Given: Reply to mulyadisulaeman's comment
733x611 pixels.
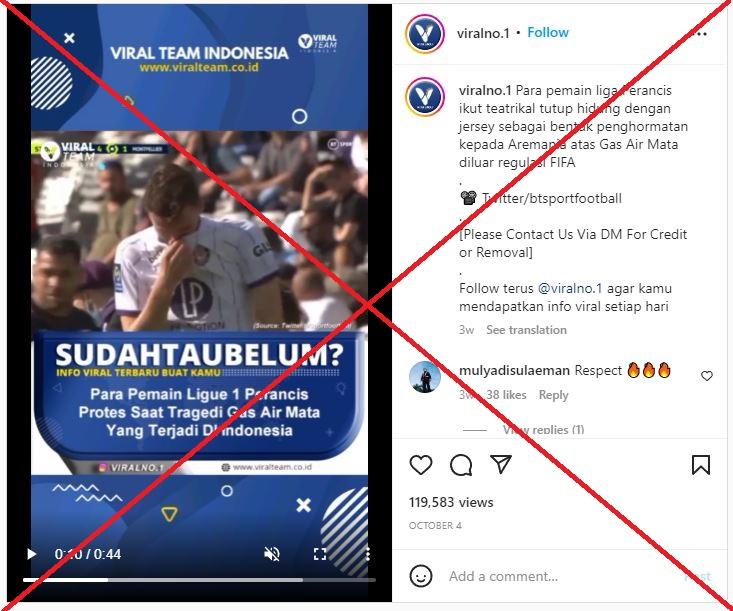Looking at the screenshot, I should tap(553, 395).
